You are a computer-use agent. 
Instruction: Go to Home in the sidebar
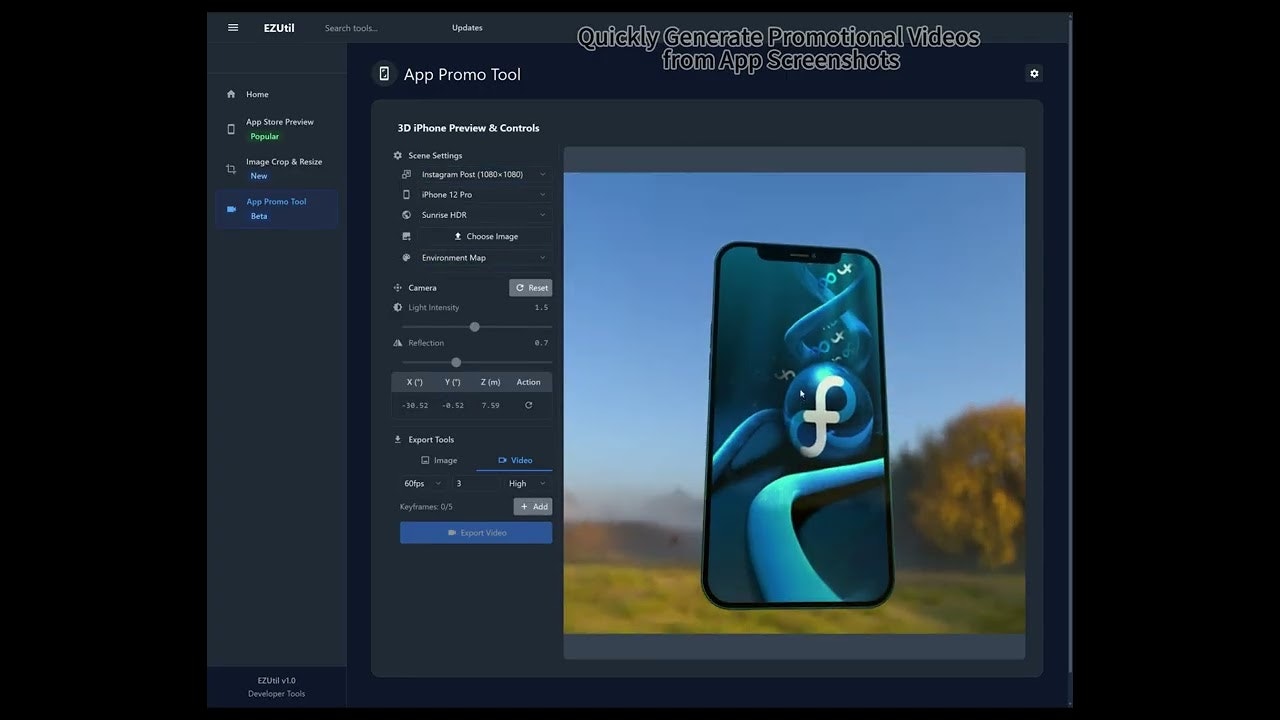point(277,94)
